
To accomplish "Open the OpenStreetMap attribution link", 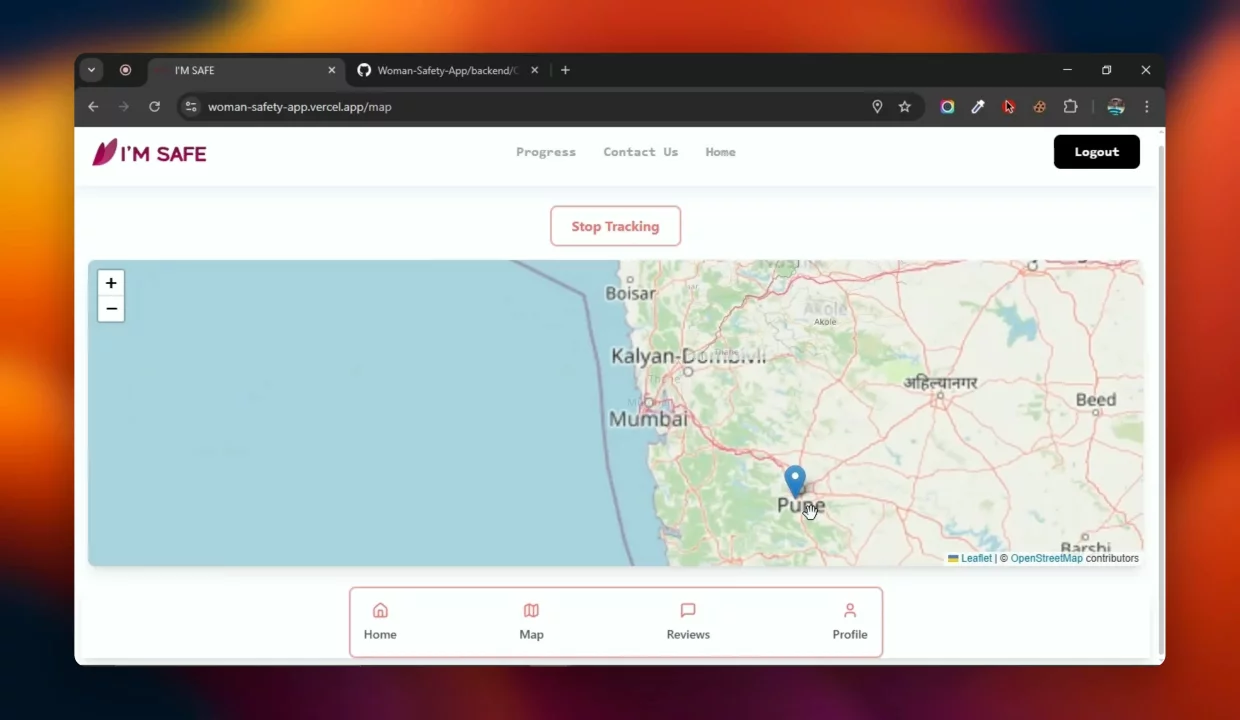I will tap(1046, 558).
